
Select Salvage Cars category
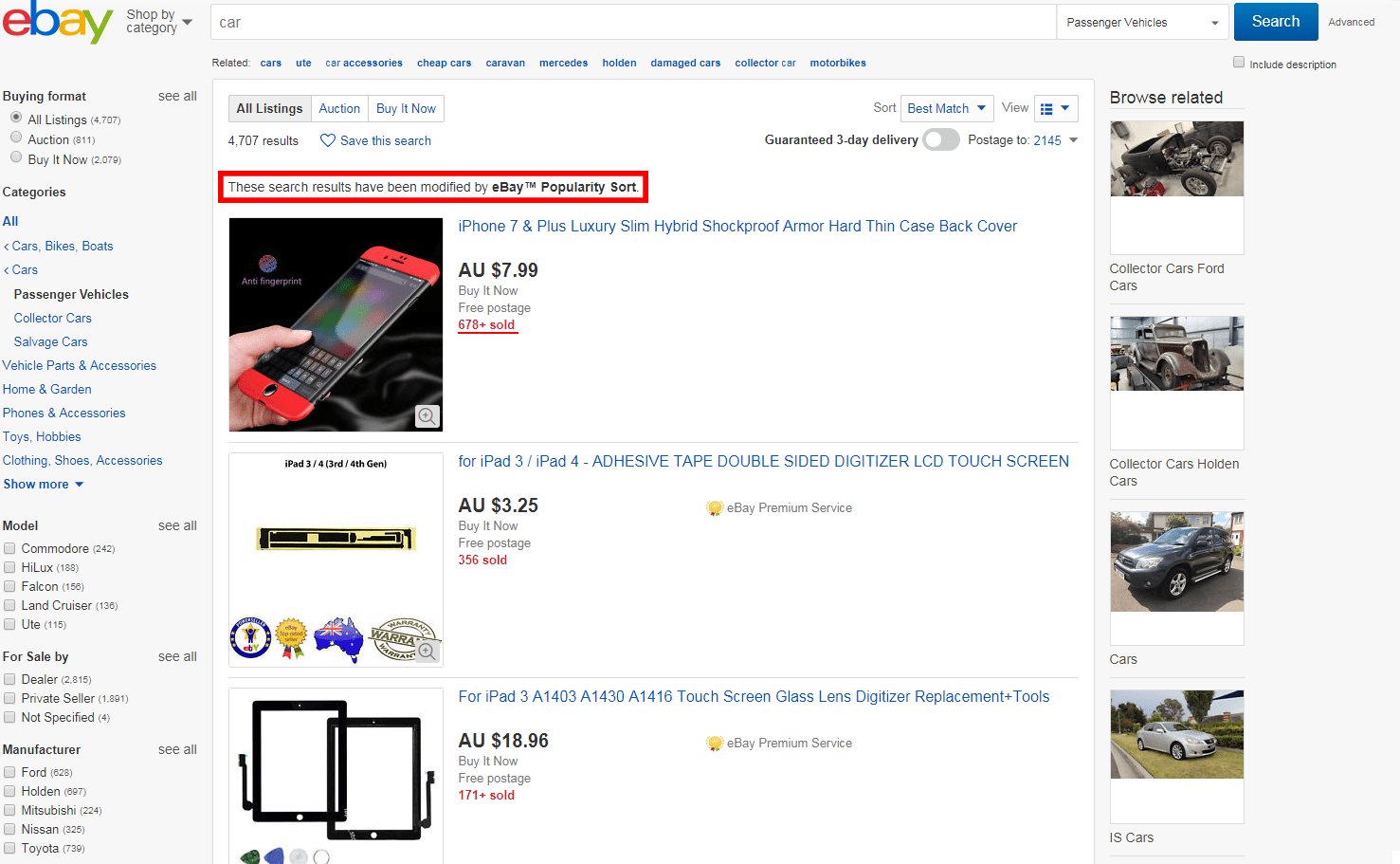[x=50, y=341]
